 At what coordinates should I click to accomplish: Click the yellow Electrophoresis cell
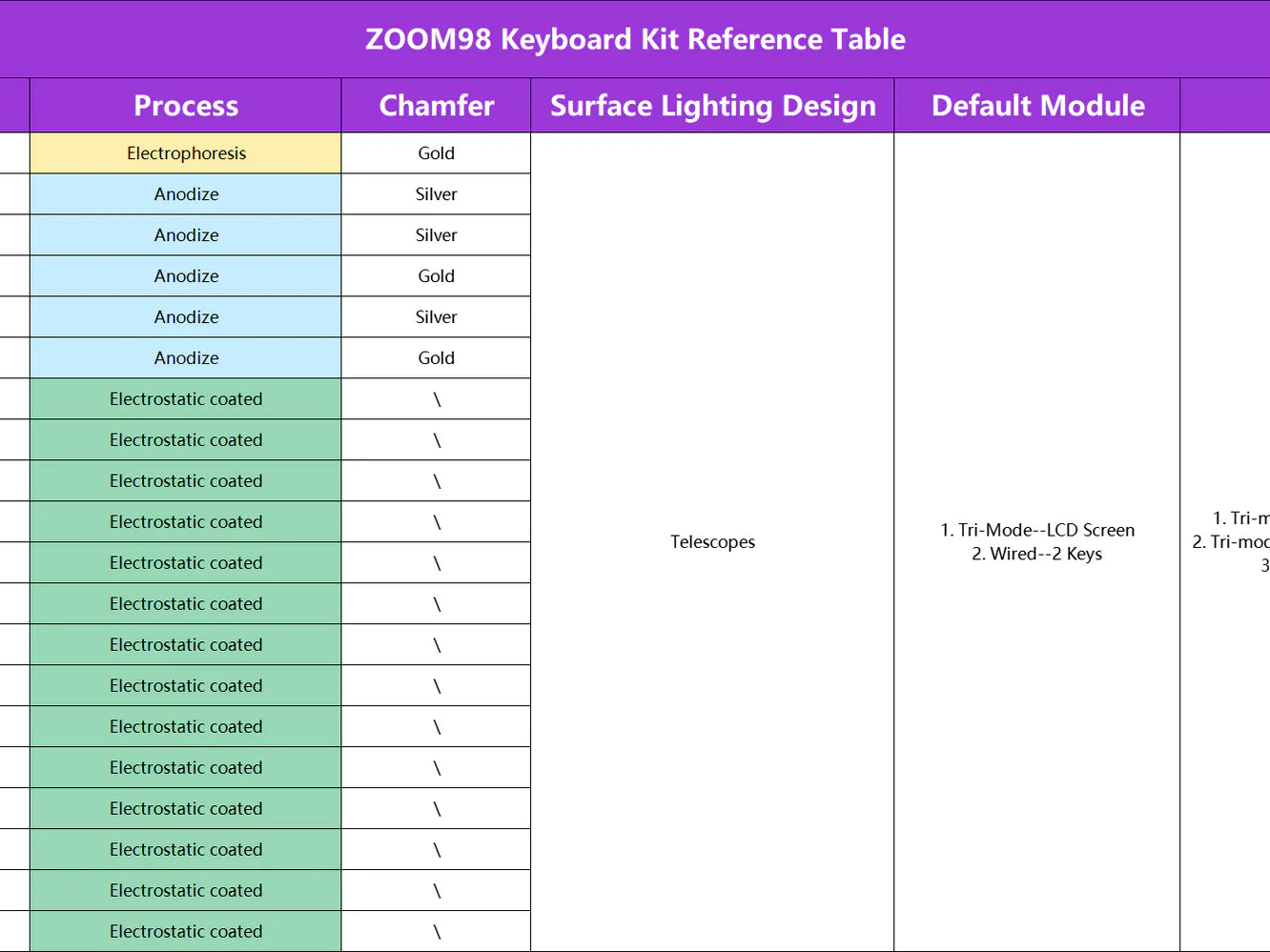[186, 153]
